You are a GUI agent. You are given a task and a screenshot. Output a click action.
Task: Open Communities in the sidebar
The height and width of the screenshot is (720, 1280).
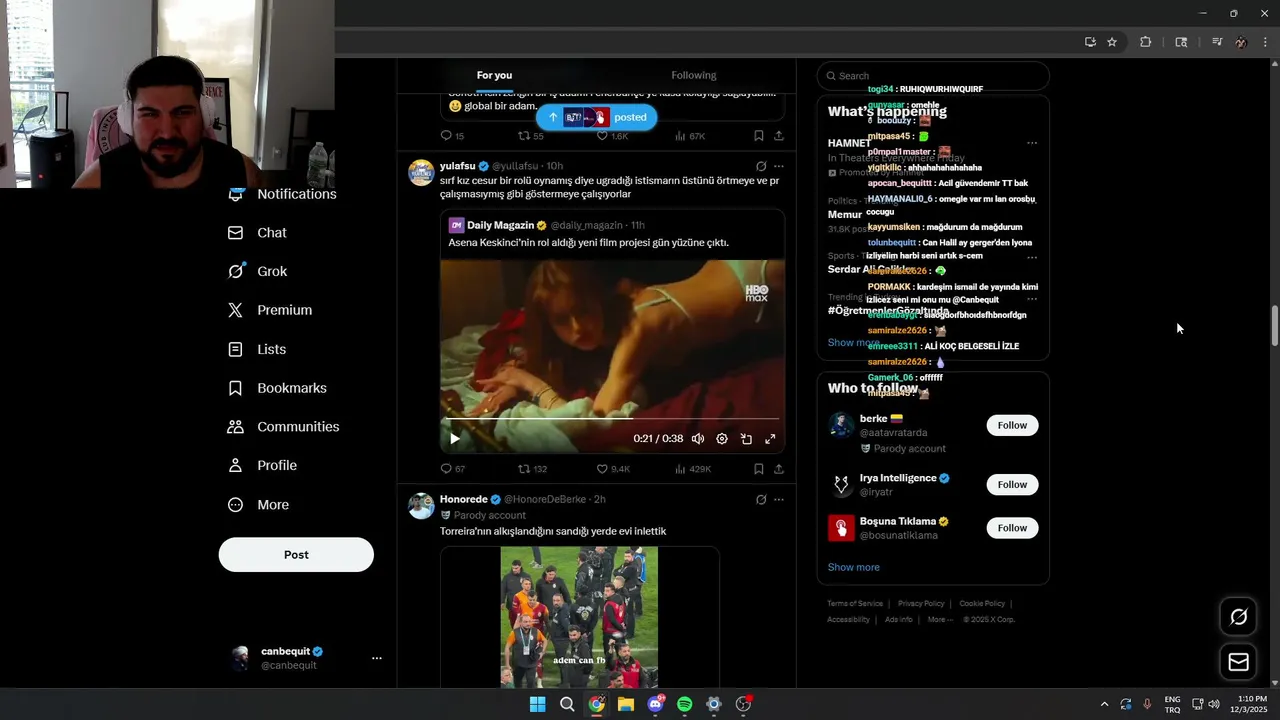(283, 427)
